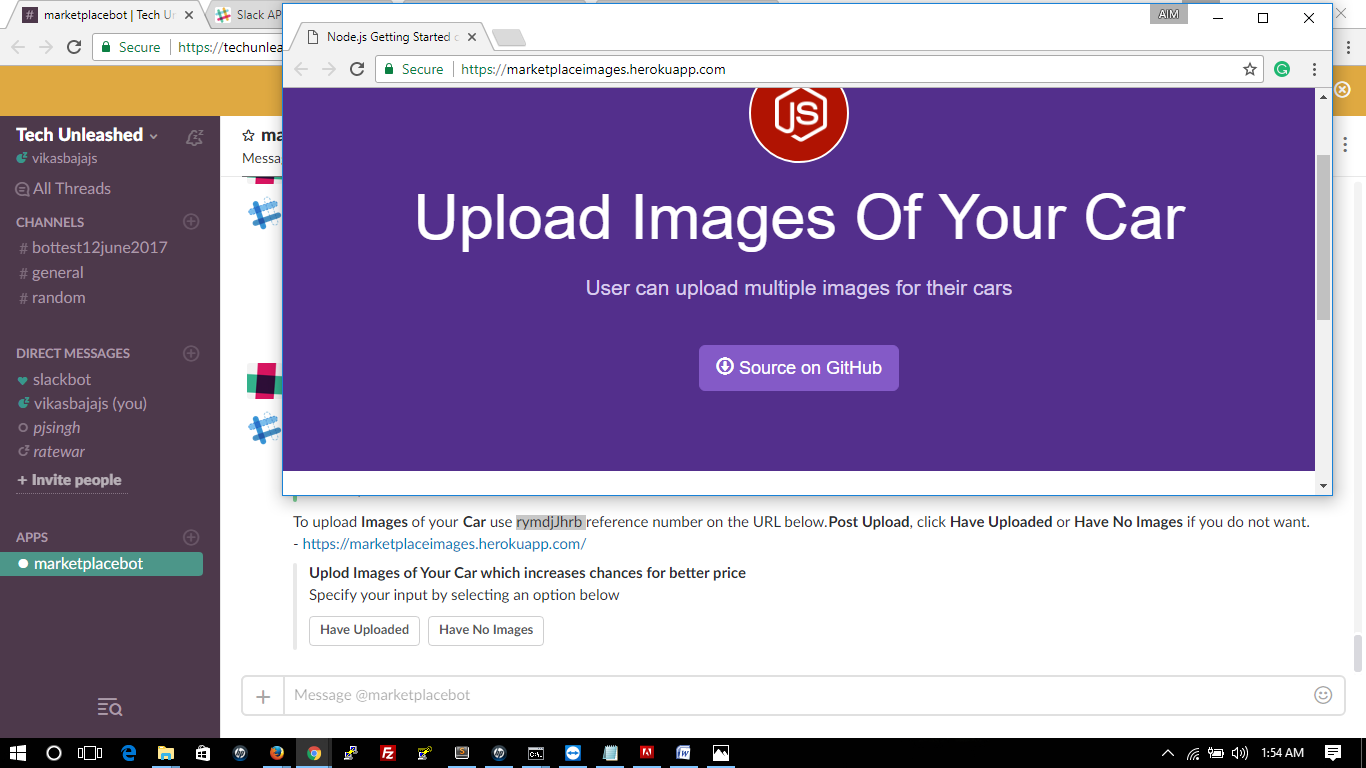Click the Heroku page scrollbar thumb
This screenshot has height=768, width=1366.
[x=1323, y=238]
